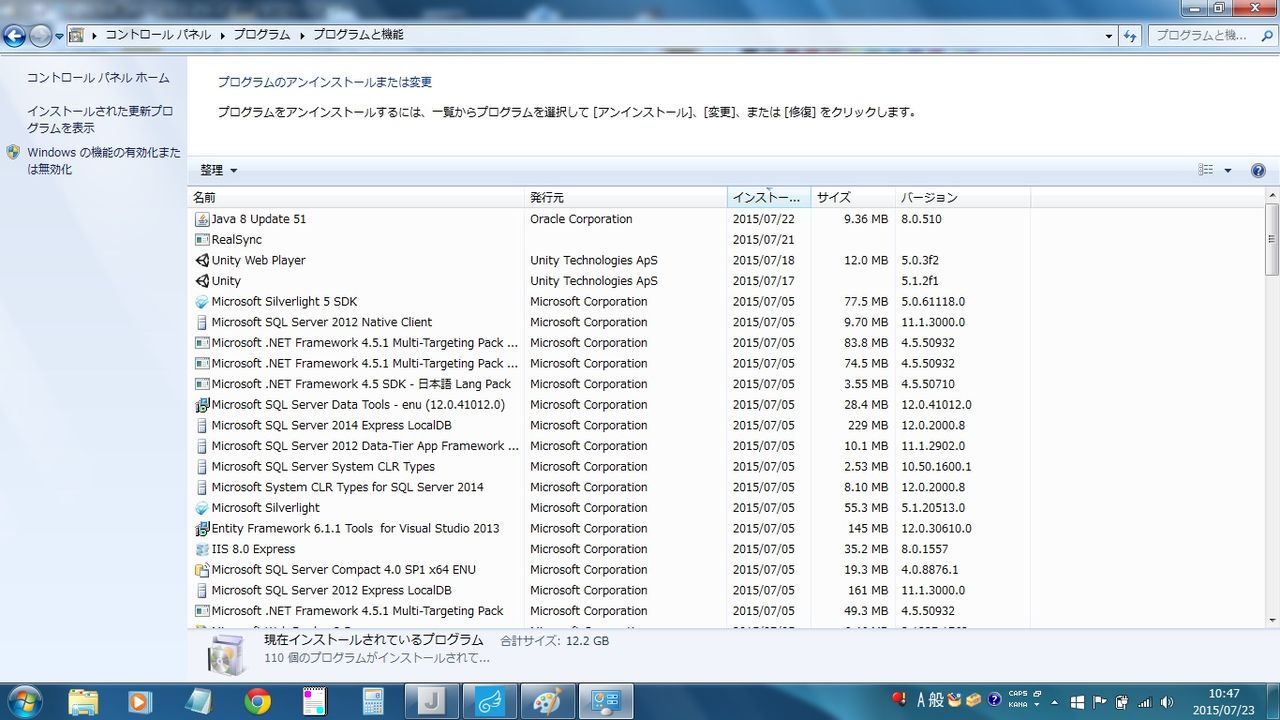Open the 整理 dropdown menu
Screen dimensions: 1280x720
(218, 171)
